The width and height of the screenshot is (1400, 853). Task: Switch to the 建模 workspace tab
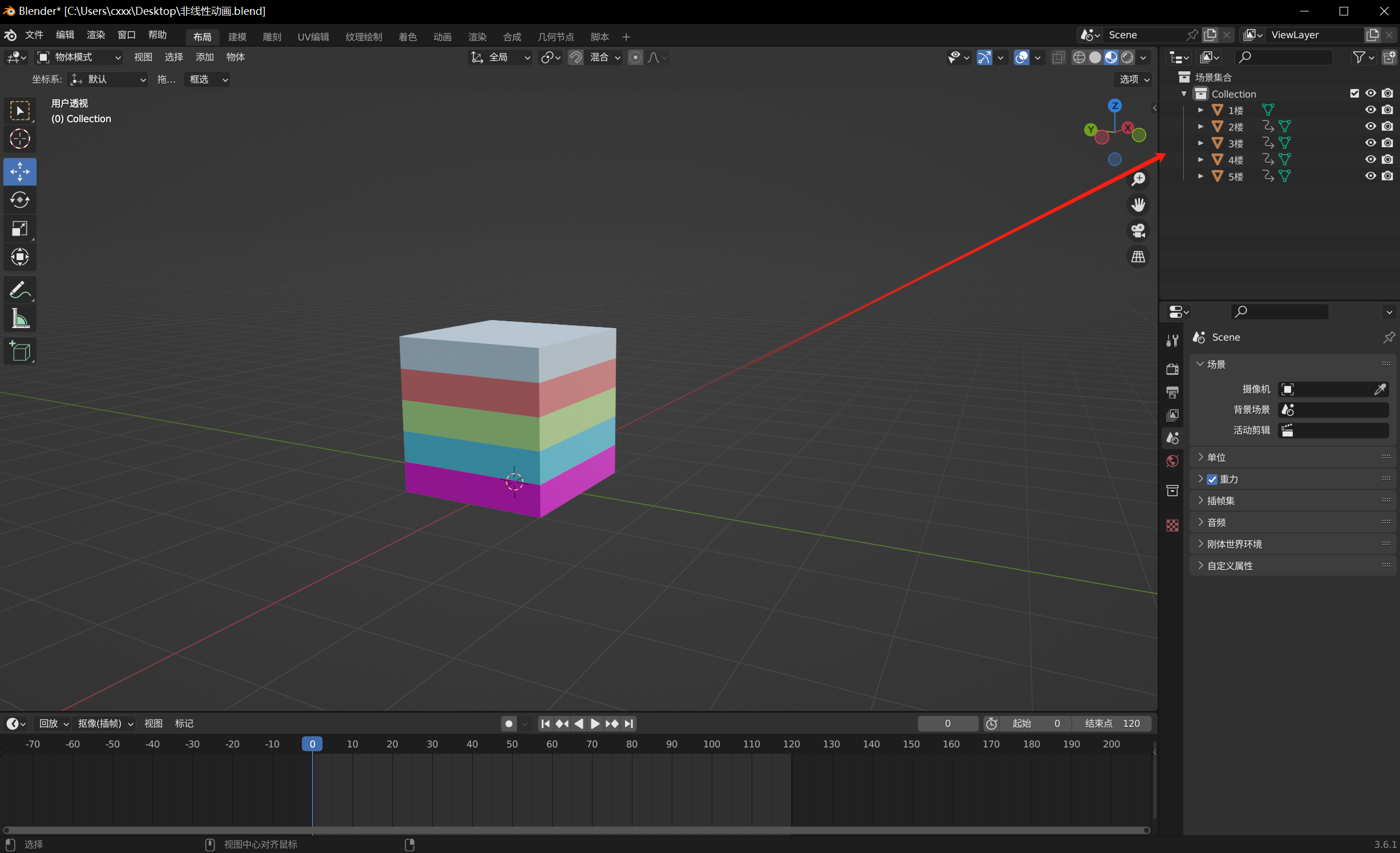point(237,37)
